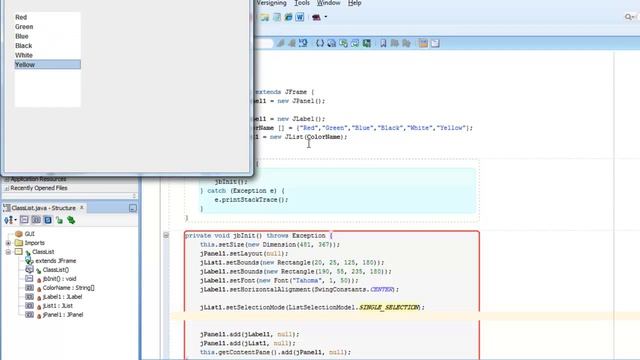Click the first greyed flag icon after the bookmark
The width and height of the screenshot is (640, 360).
point(395,43)
